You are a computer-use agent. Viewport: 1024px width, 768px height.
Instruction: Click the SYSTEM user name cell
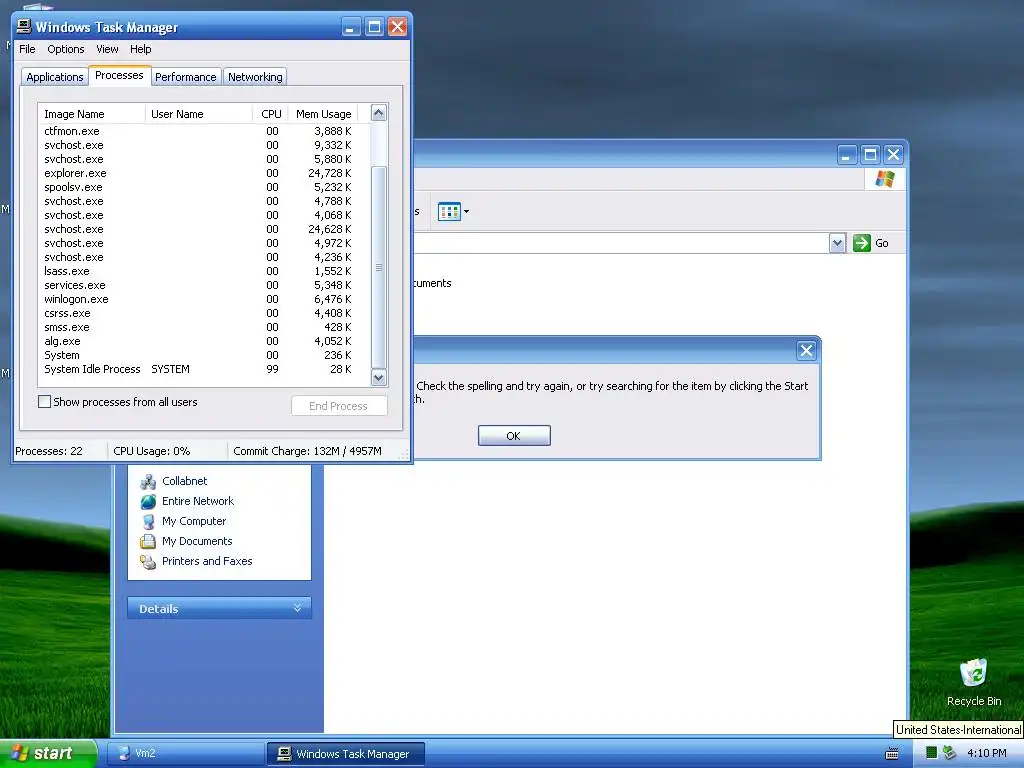pos(170,370)
